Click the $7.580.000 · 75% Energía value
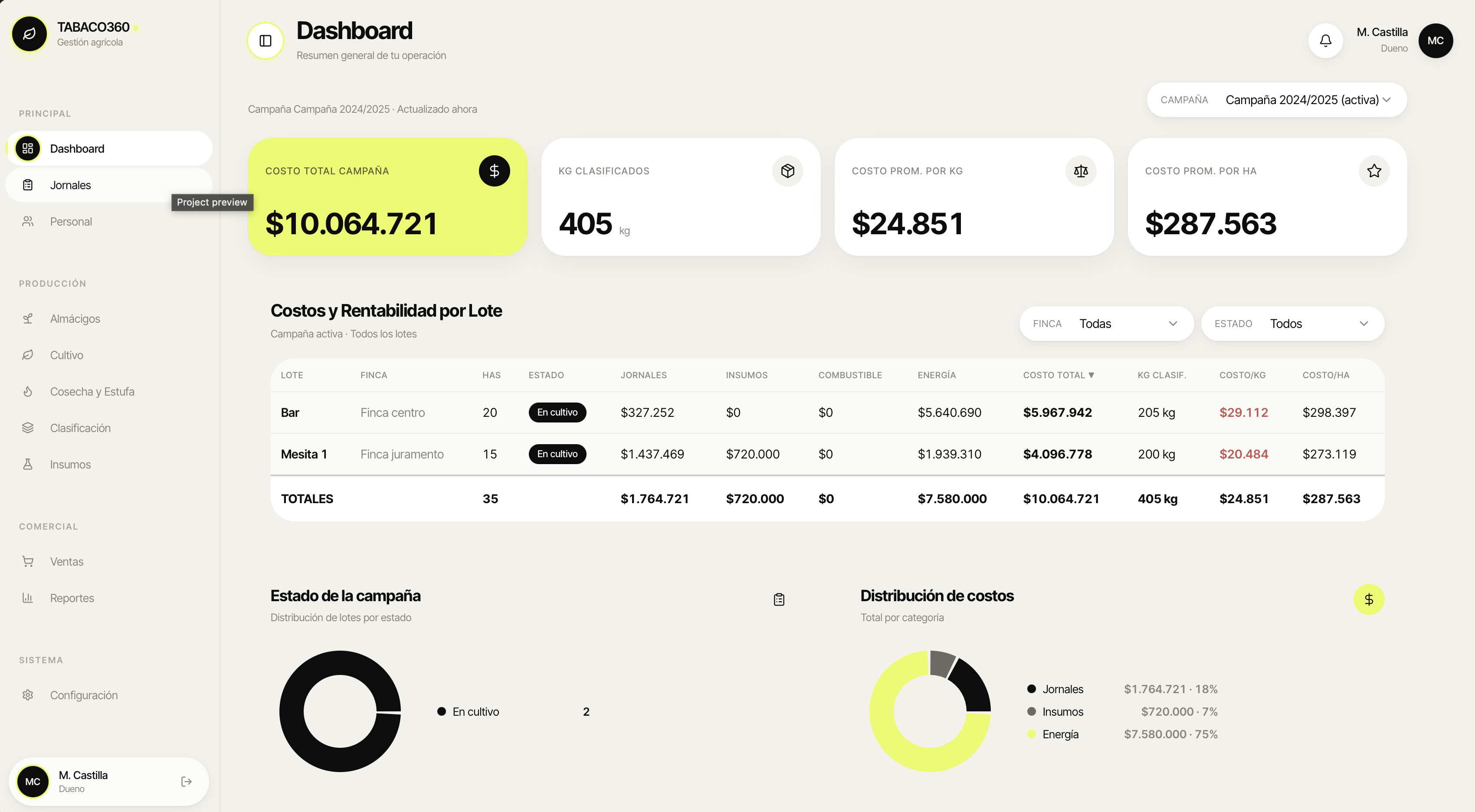 click(x=1170, y=734)
